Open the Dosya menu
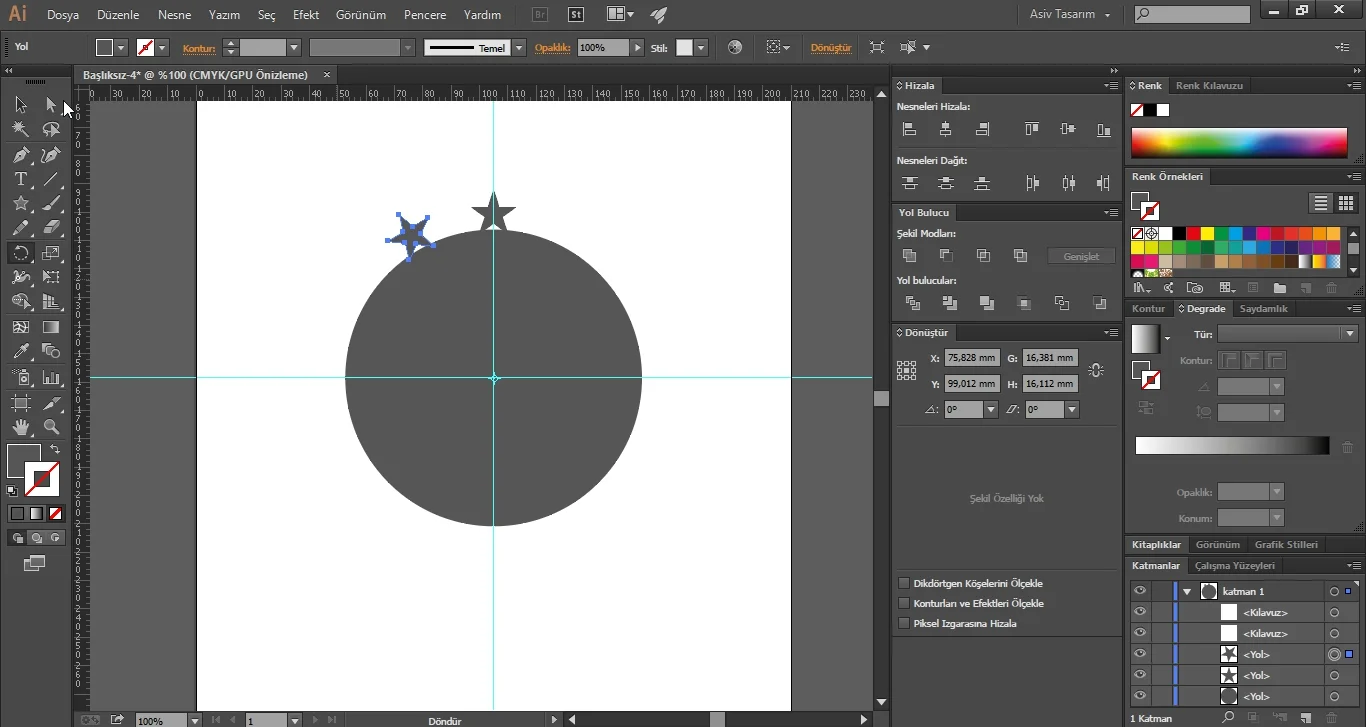 [63, 15]
